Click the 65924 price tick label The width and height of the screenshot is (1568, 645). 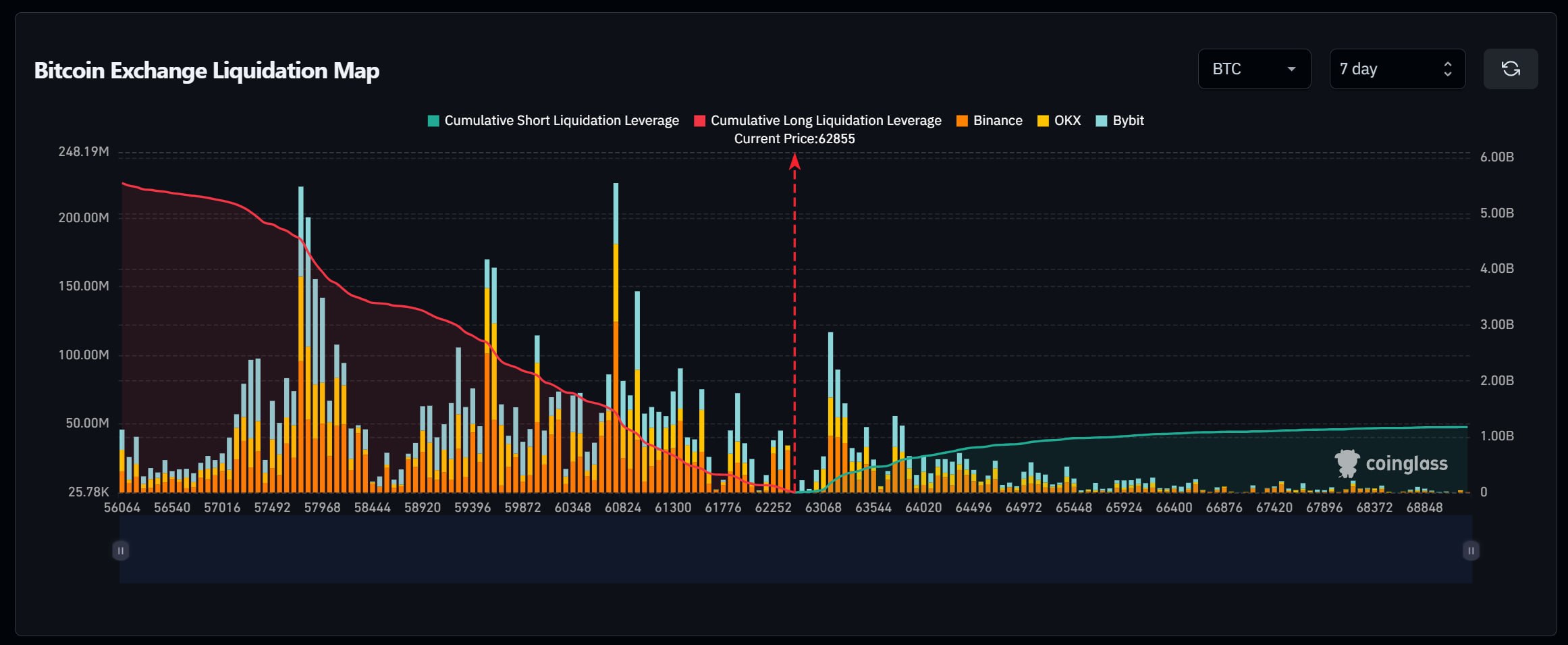tap(1124, 507)
